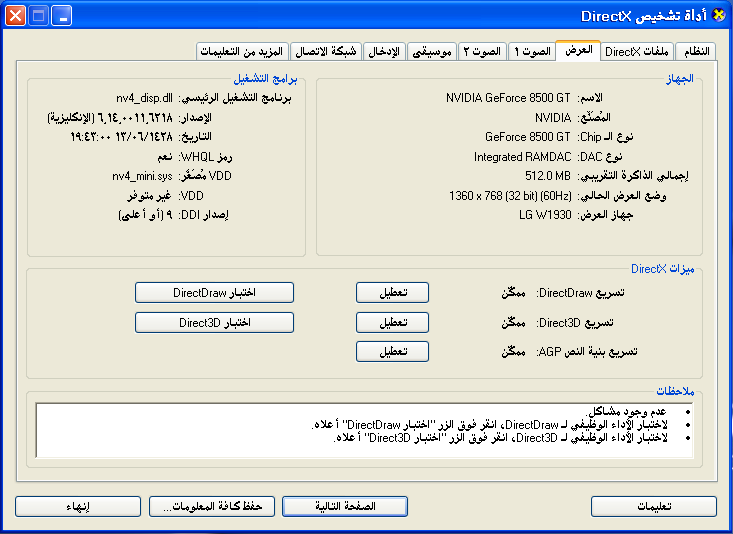733x534 pixels.
Task: Click the اختبار Direct3D button
Action: (215, 323)
